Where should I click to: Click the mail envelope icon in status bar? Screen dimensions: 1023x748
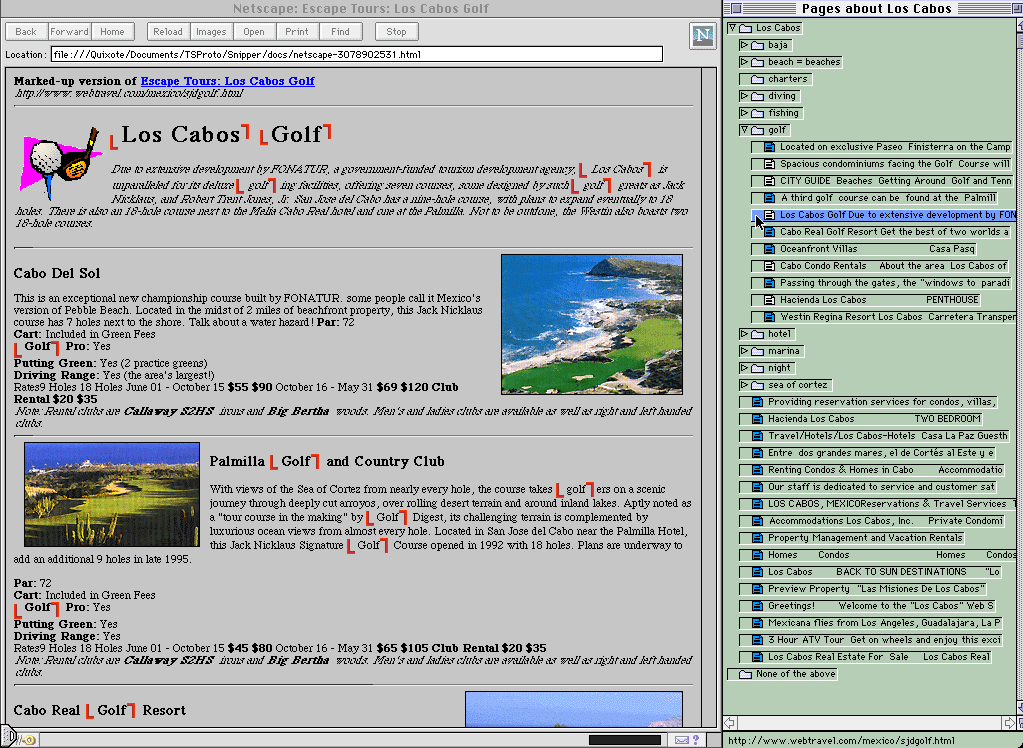click(681, 740)
